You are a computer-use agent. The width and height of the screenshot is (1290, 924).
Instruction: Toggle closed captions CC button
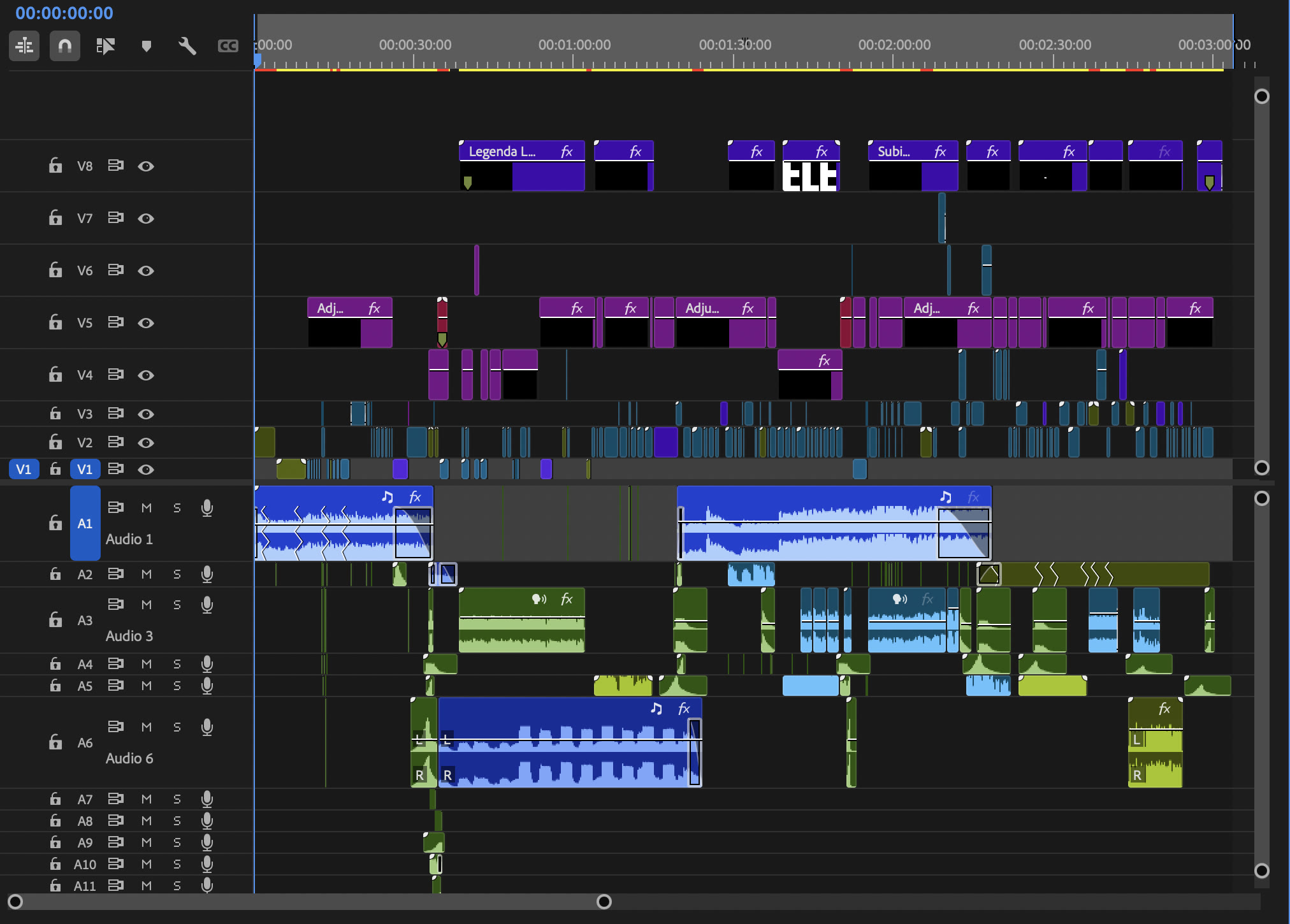click(x=228, y=46)
